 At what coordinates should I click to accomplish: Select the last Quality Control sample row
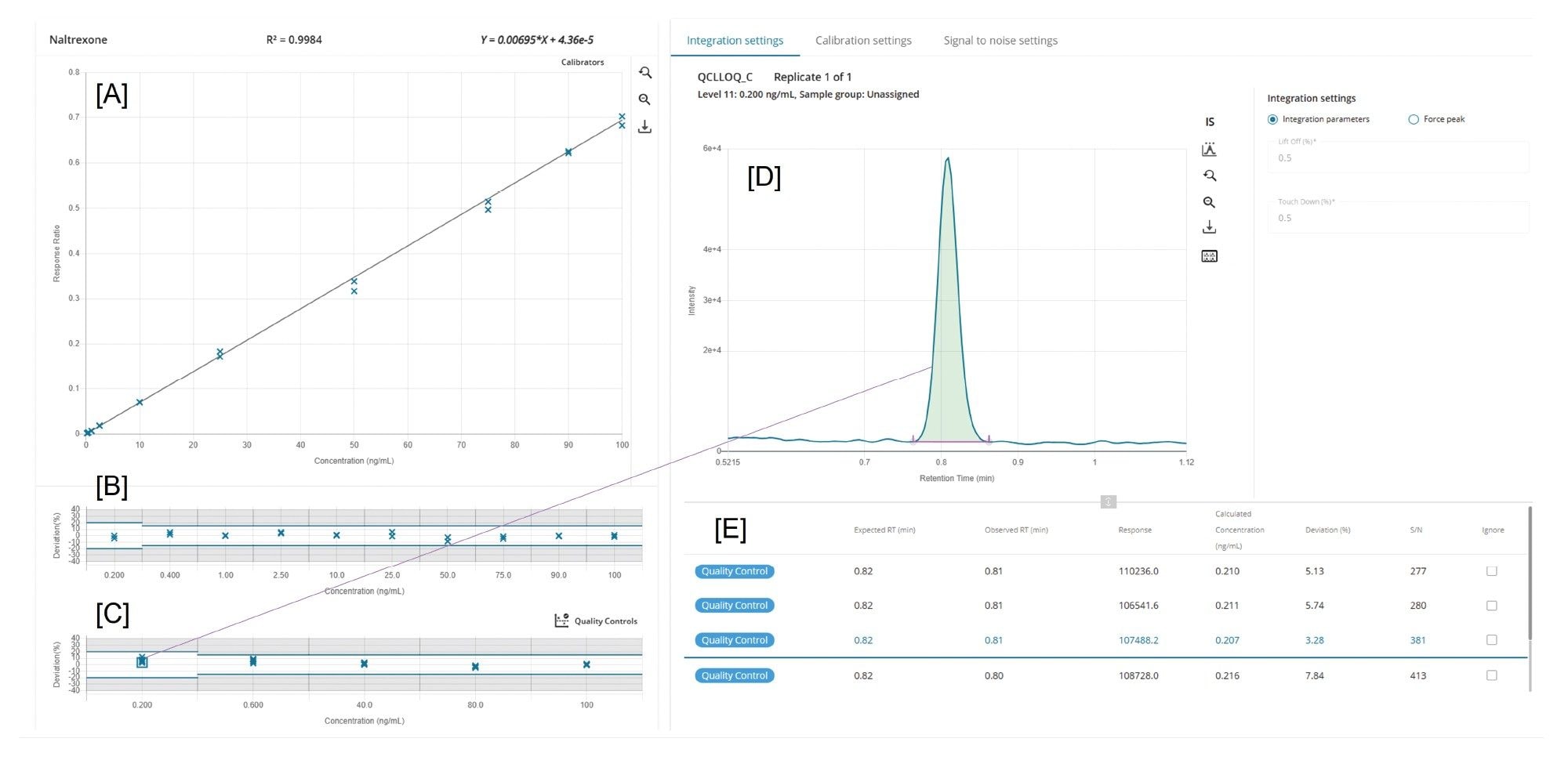733,675
